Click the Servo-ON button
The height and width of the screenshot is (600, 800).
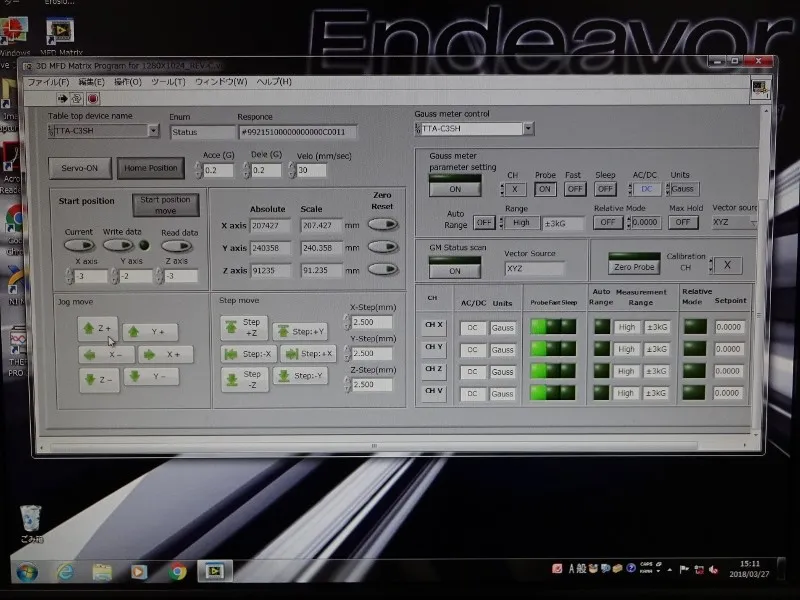[x=80, y=168]
